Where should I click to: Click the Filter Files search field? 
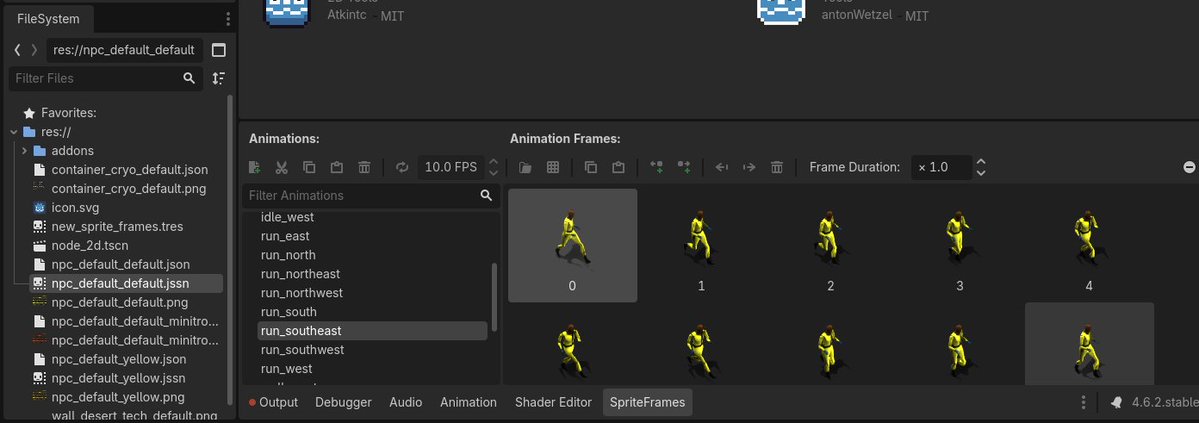tap(106, 78)
